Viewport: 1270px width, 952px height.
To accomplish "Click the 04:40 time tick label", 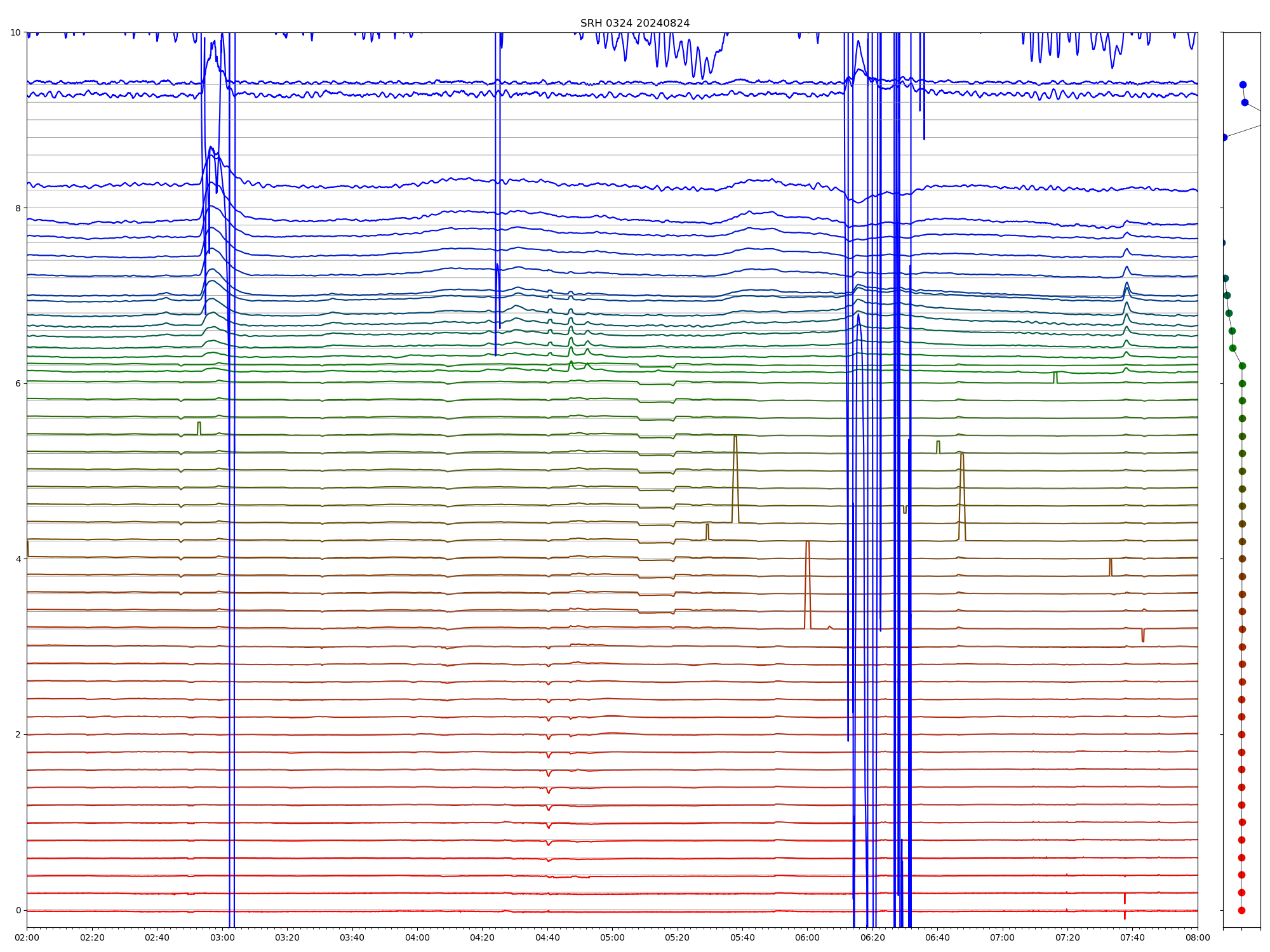I will pos(547,937).
